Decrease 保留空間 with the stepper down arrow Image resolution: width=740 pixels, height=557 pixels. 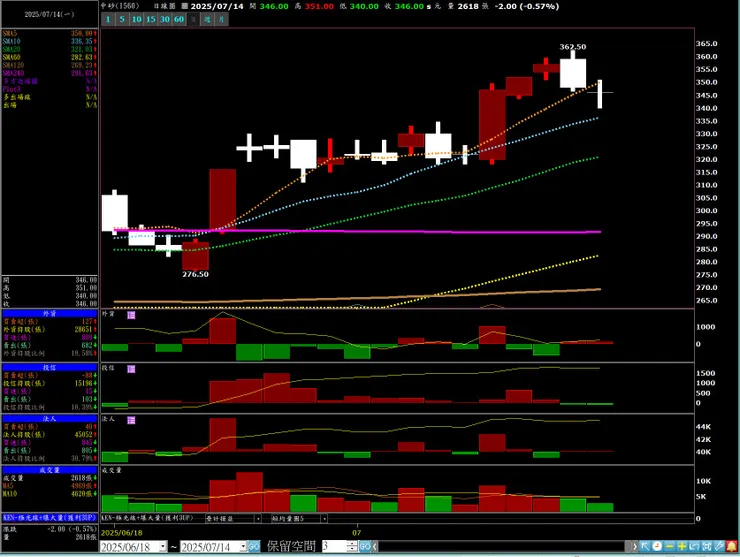[353, 549]
